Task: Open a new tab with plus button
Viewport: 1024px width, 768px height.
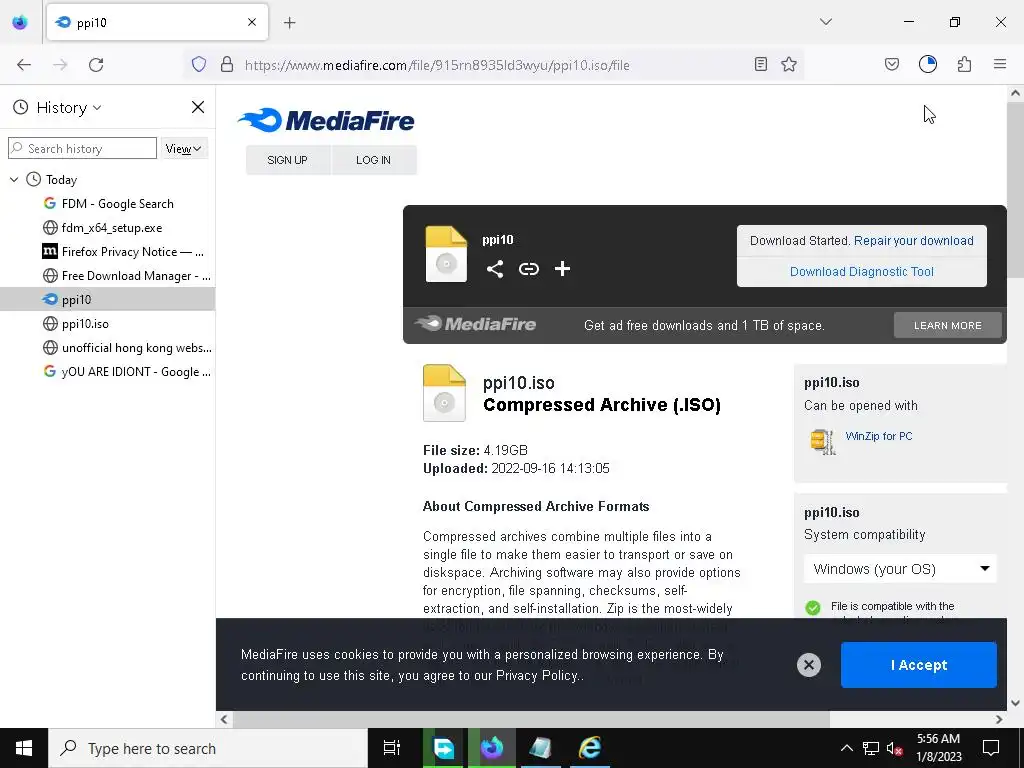Action: tap(290, 23)
